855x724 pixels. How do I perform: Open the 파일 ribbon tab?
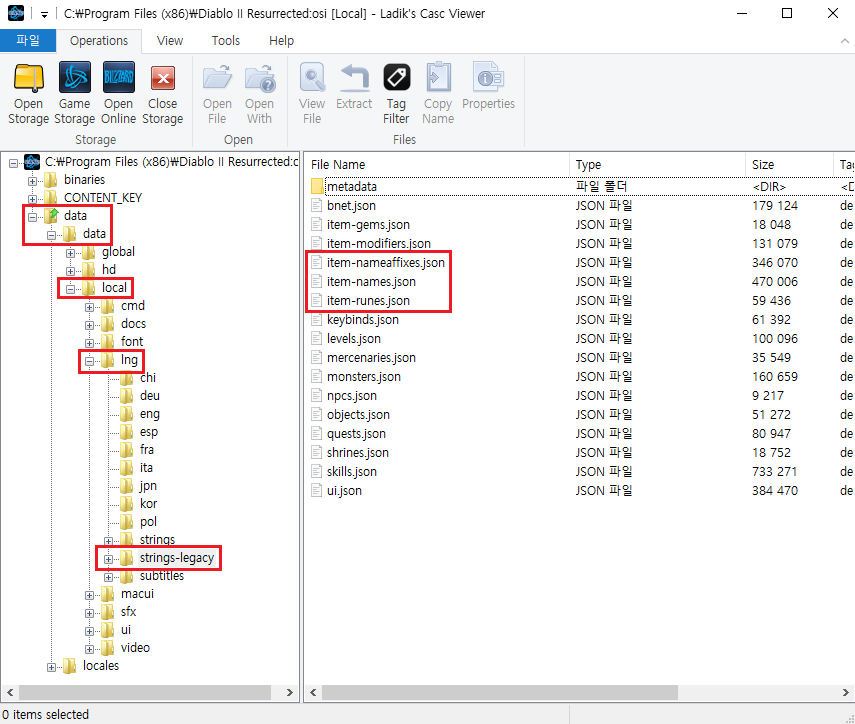coord(28,41)
